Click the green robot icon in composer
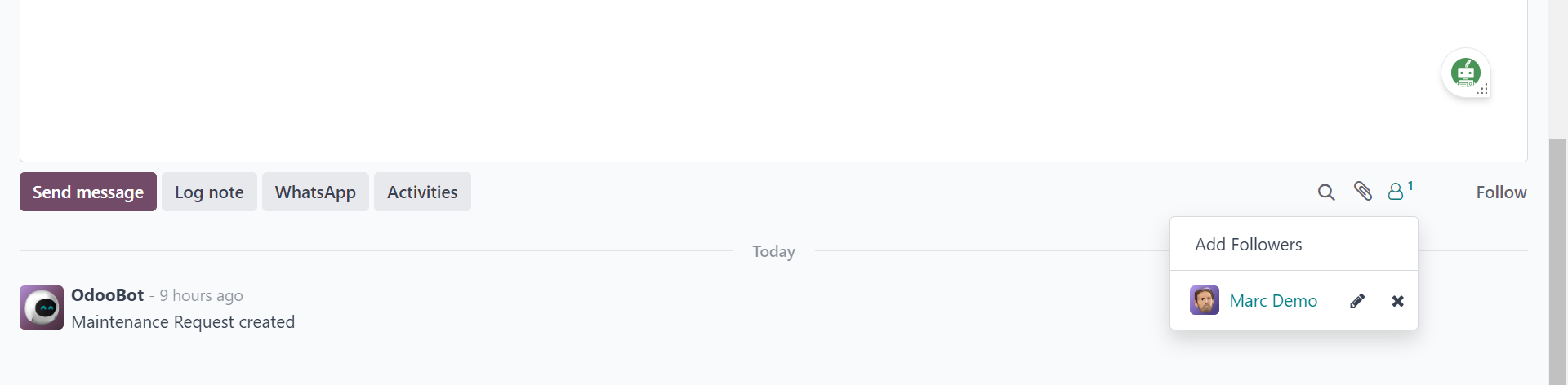1568x385 pixels. click(1466, 72)
